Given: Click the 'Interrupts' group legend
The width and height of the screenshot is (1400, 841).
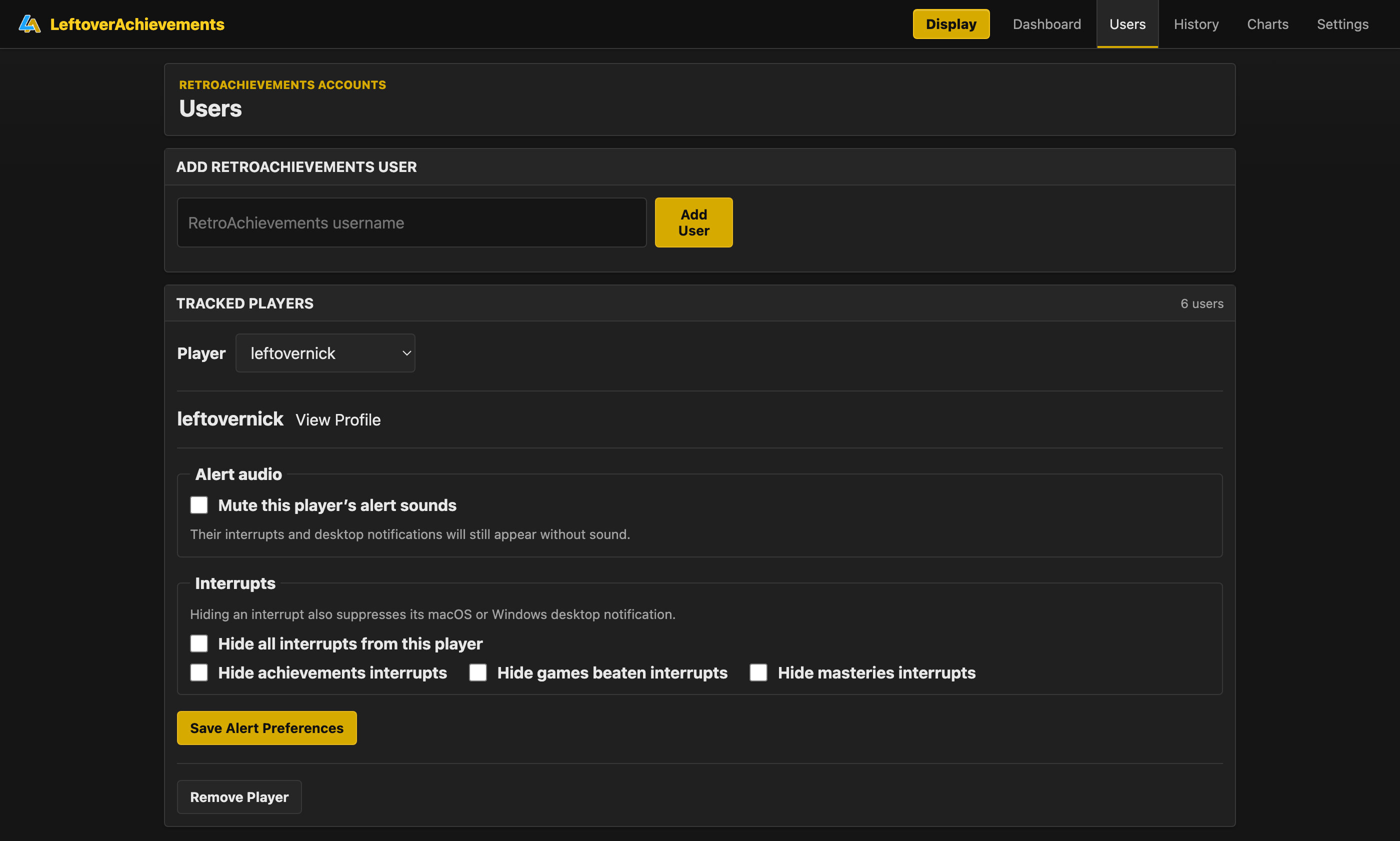Looking at the screenshot, I should tap(235, 583).
